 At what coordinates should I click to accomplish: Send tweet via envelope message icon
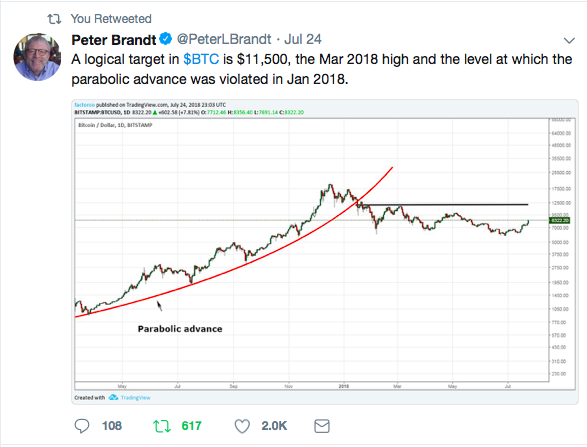tap(322, 426)
